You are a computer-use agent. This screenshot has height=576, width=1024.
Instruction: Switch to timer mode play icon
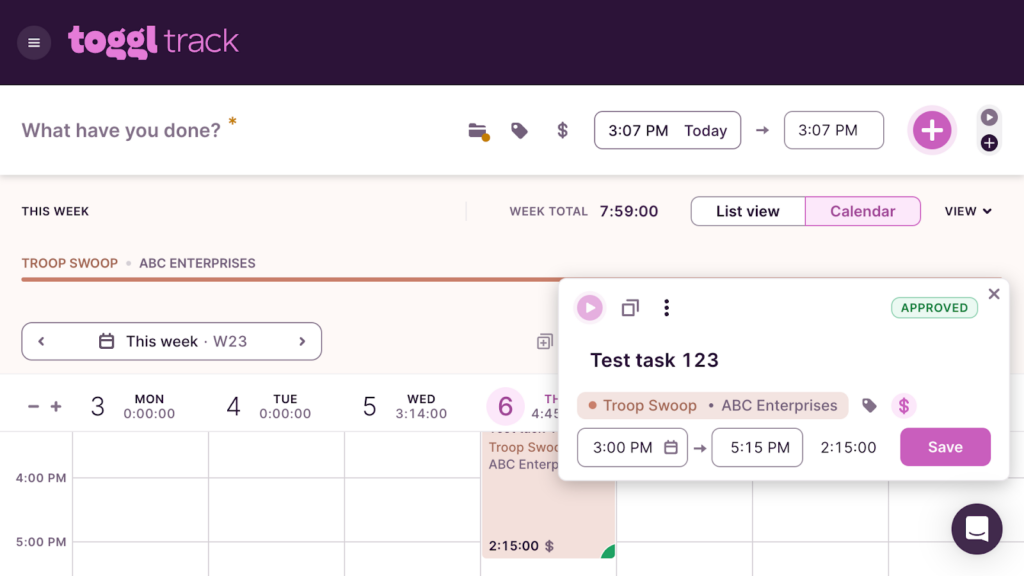(x=989, y=117)
